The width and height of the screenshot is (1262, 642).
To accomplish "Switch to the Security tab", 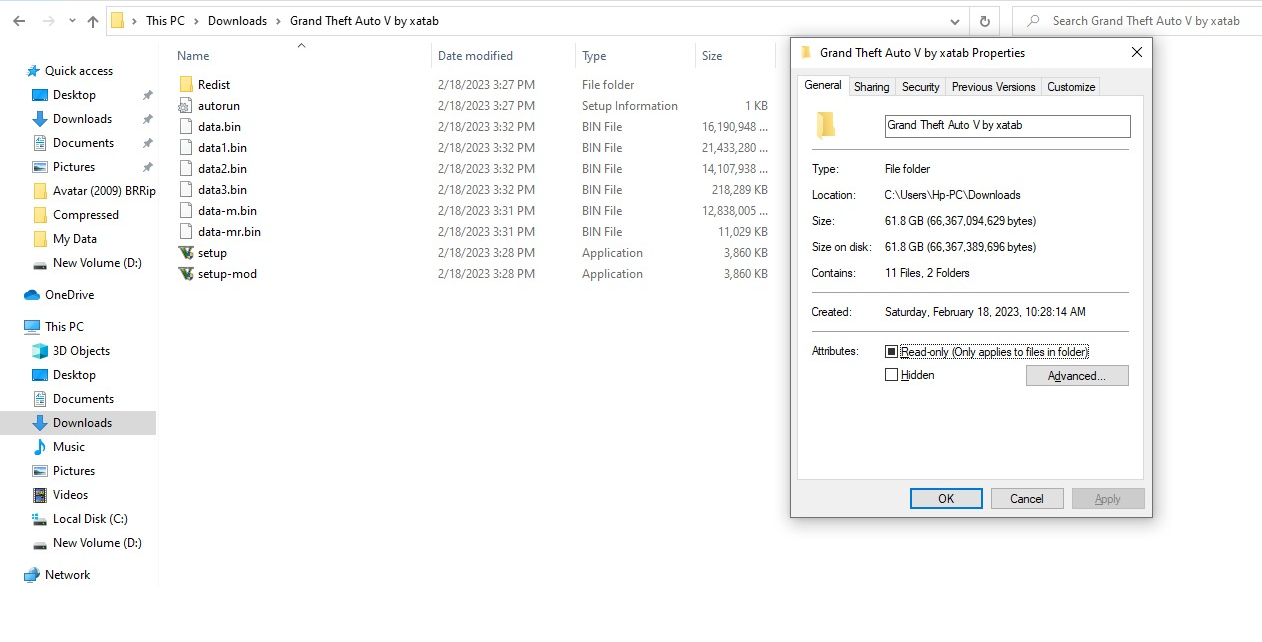I will pyautogui.click(x=920, y=87).
